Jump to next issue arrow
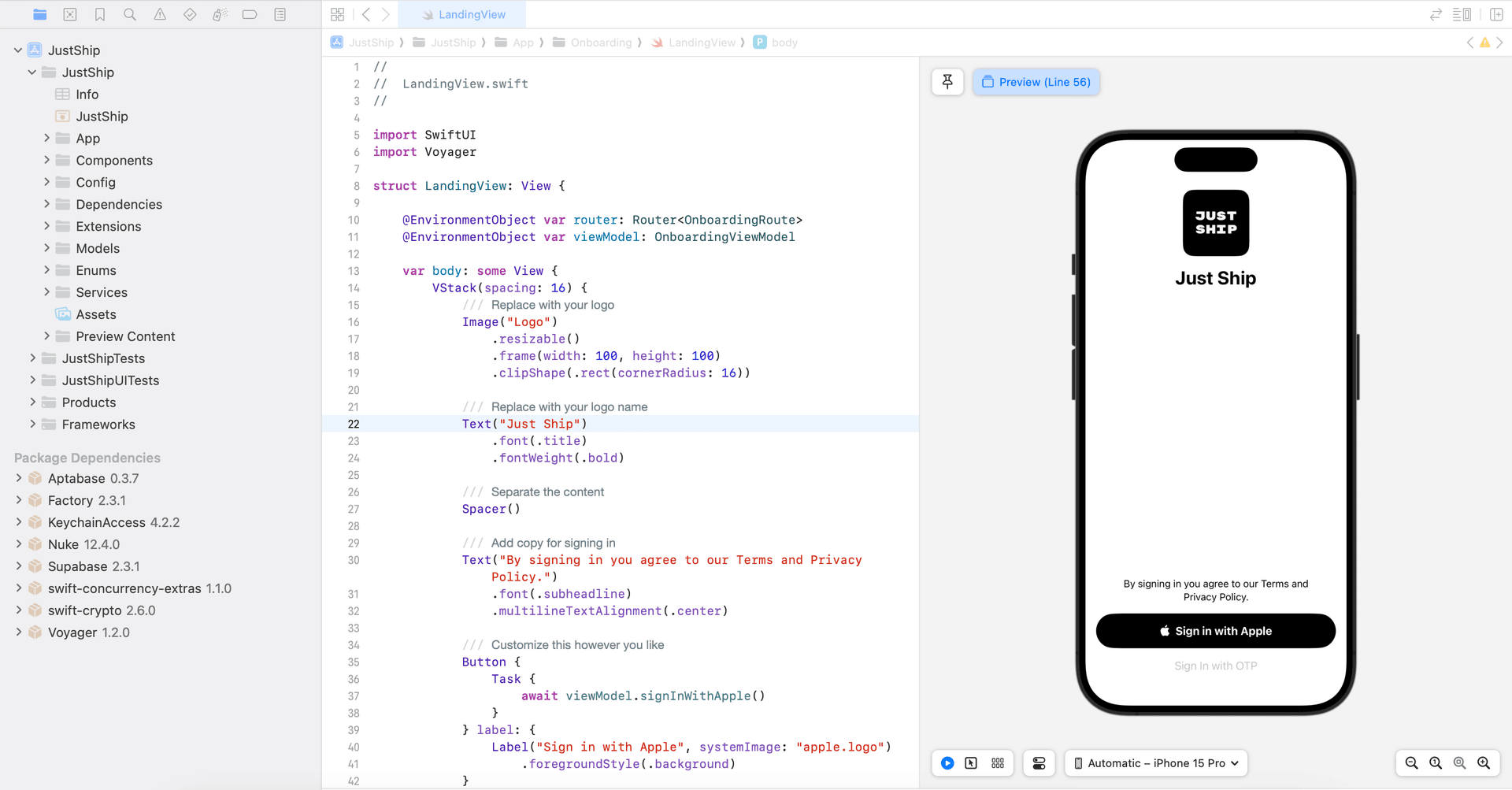Viewport: 1512px width, 790px height. click(1499, 43)
